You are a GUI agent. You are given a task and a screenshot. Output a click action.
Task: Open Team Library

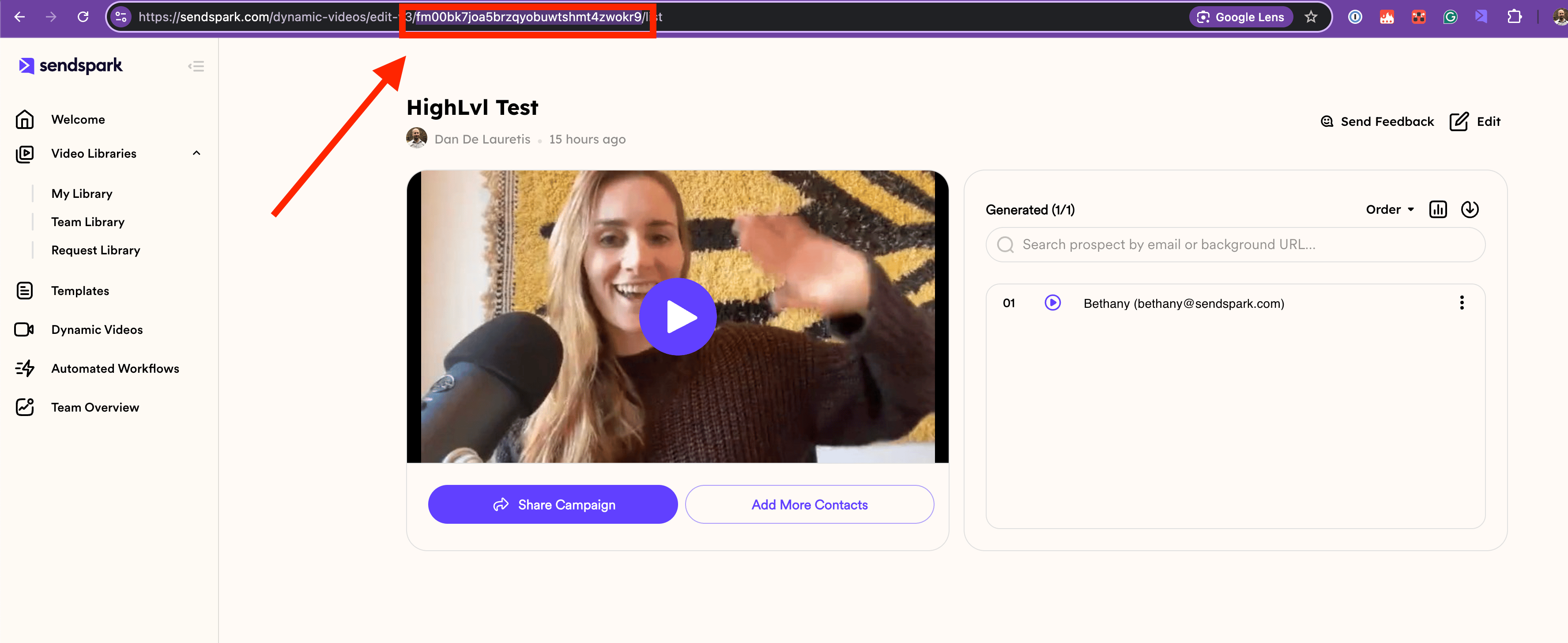pyautogui.click(x=88, y=222)
